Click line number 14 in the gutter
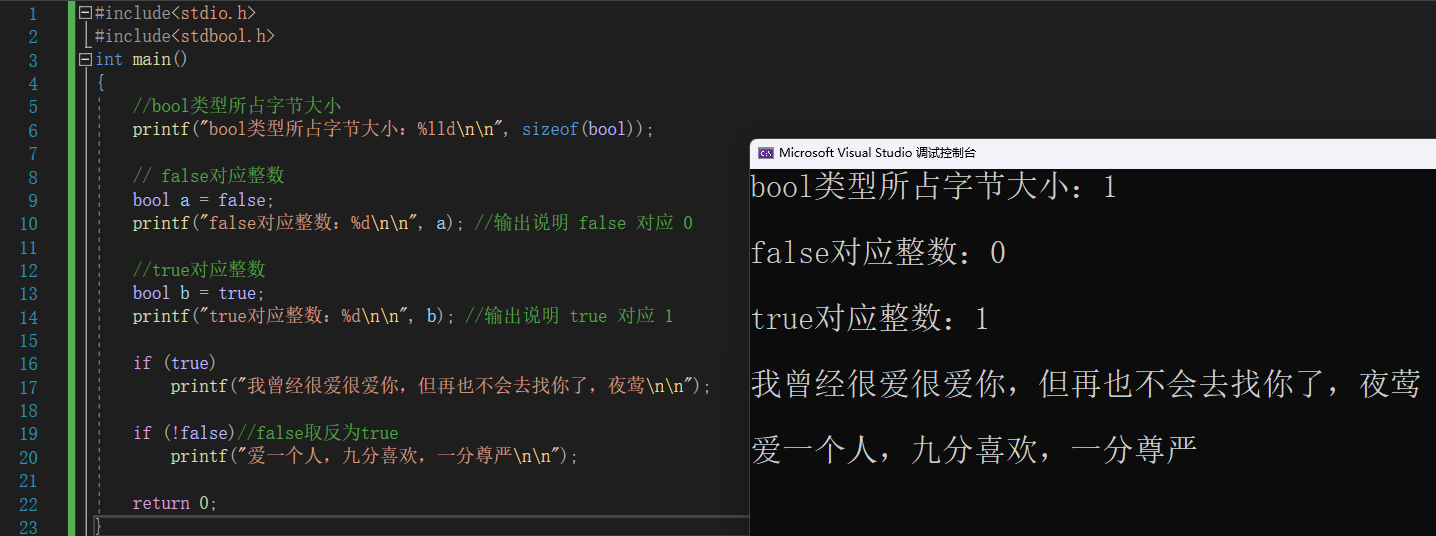Screen dimensions: 1436x536 [x=27, y=317]
